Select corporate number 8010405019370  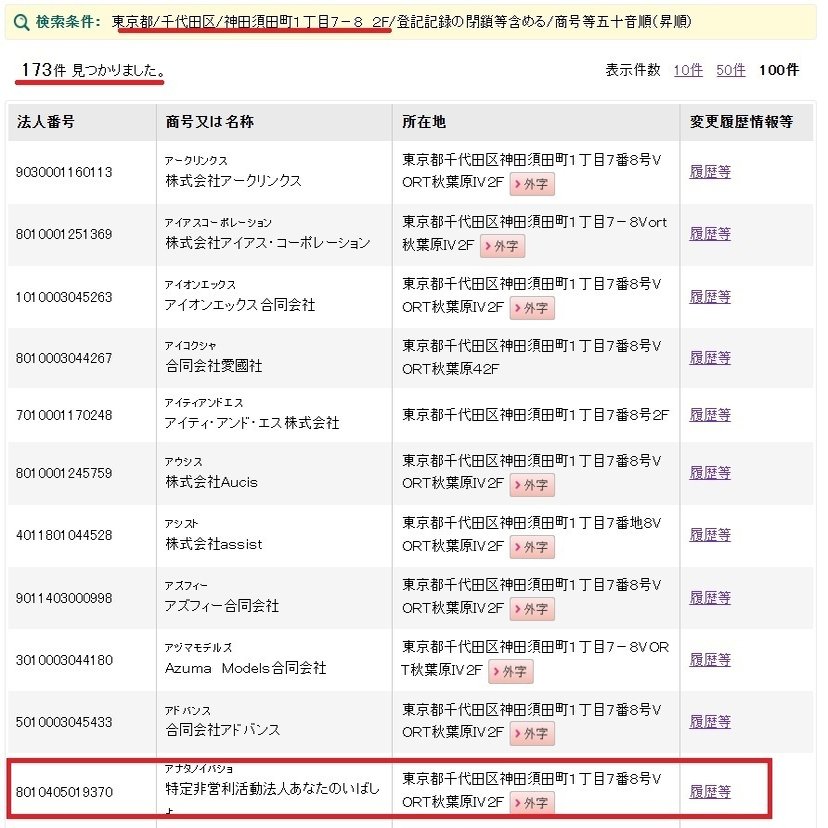point(64,792)
